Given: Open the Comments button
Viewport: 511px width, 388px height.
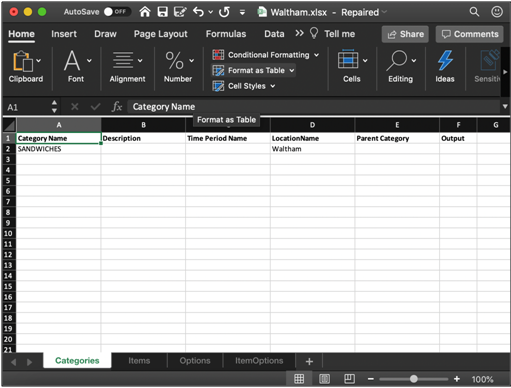Looking at the screenshot, I should [469, 34].
